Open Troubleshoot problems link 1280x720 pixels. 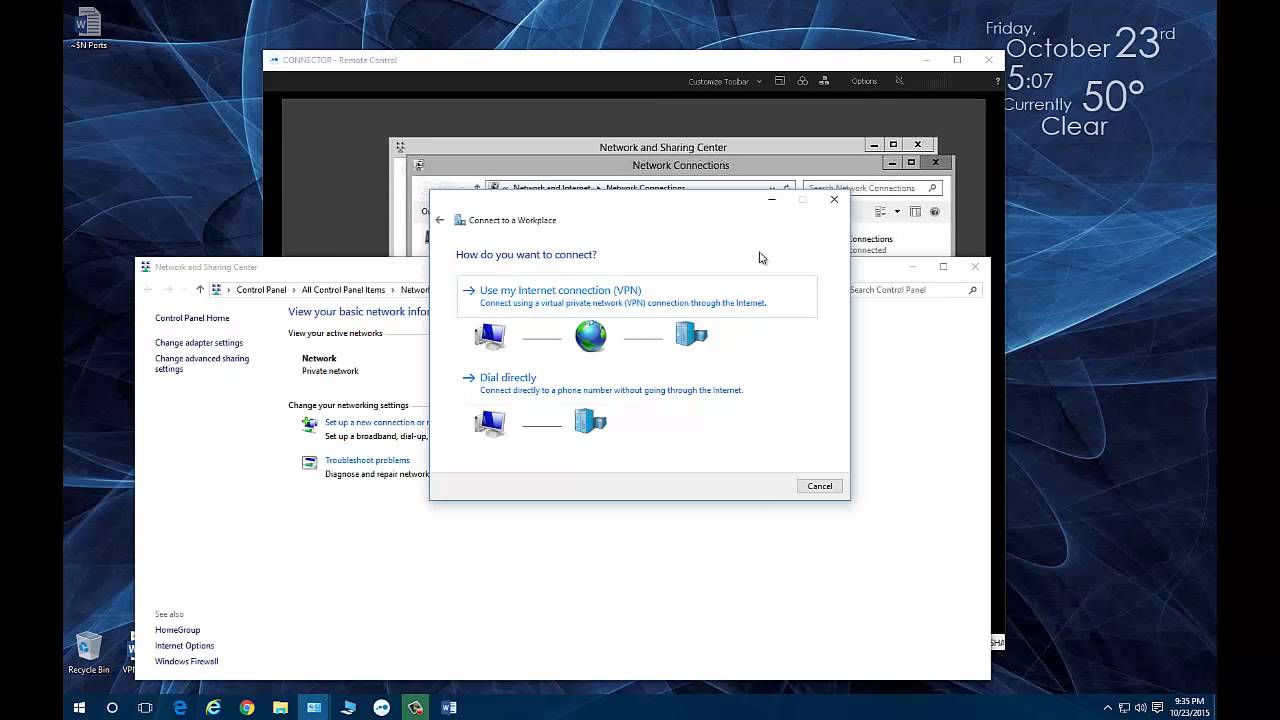coord(367,461)
